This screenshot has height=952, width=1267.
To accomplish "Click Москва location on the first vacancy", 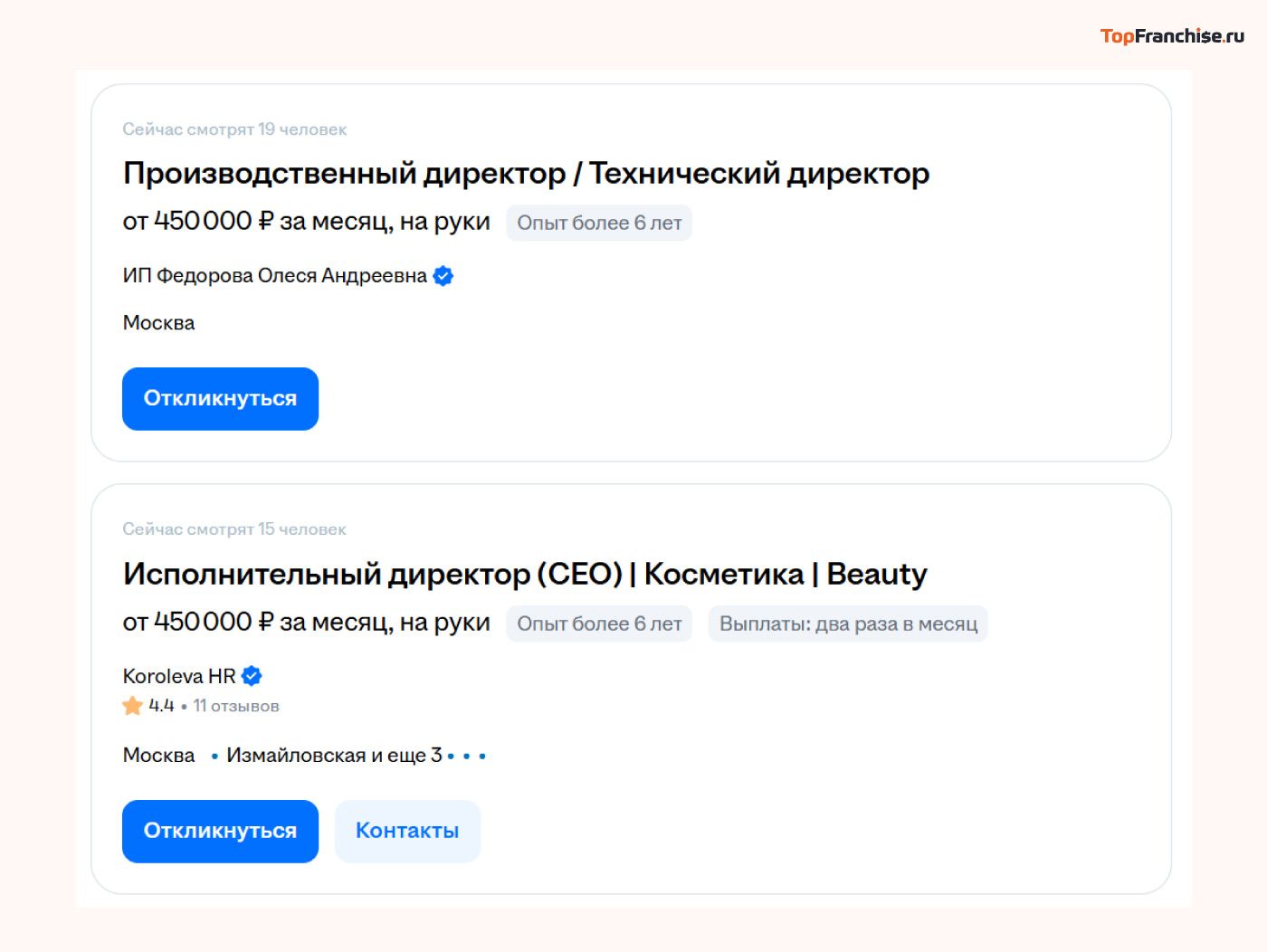I will pos(158,322).
